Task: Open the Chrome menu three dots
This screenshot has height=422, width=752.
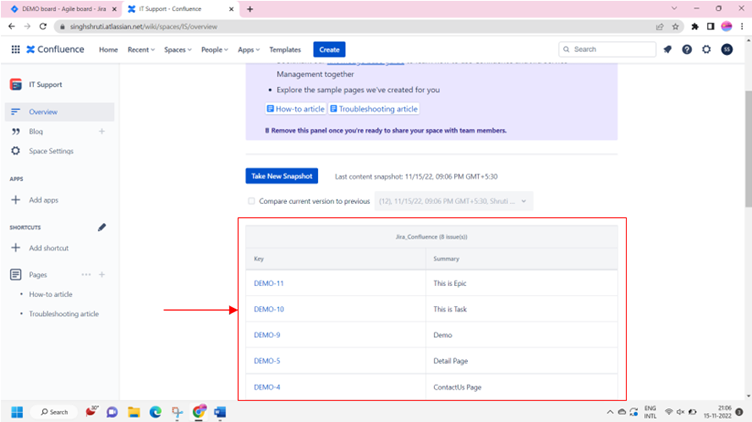Action: coord(742,27)
